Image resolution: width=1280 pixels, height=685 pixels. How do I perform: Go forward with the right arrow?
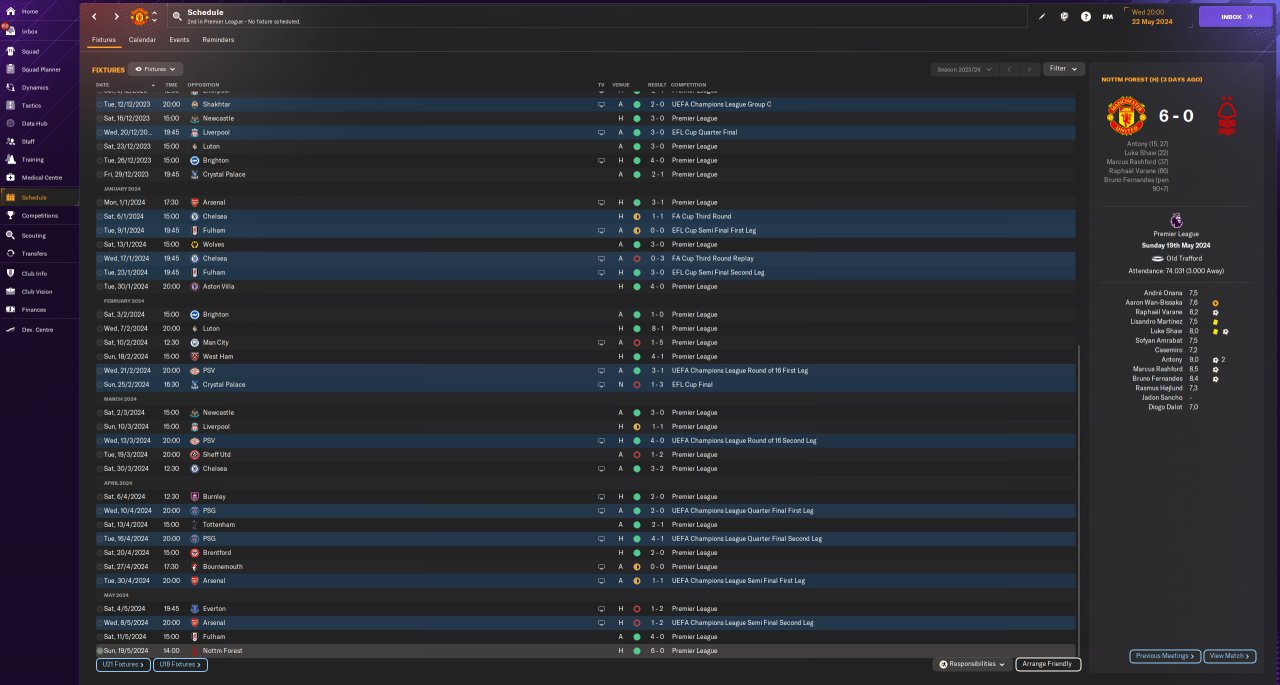(x=116, y=16)
